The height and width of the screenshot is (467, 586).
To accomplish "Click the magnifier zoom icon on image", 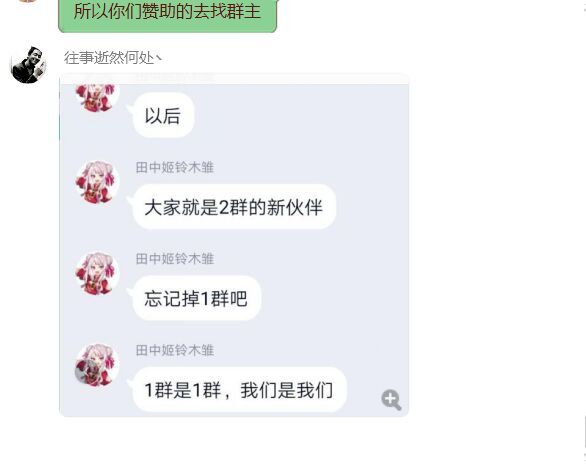I will [x=391, y=399].
